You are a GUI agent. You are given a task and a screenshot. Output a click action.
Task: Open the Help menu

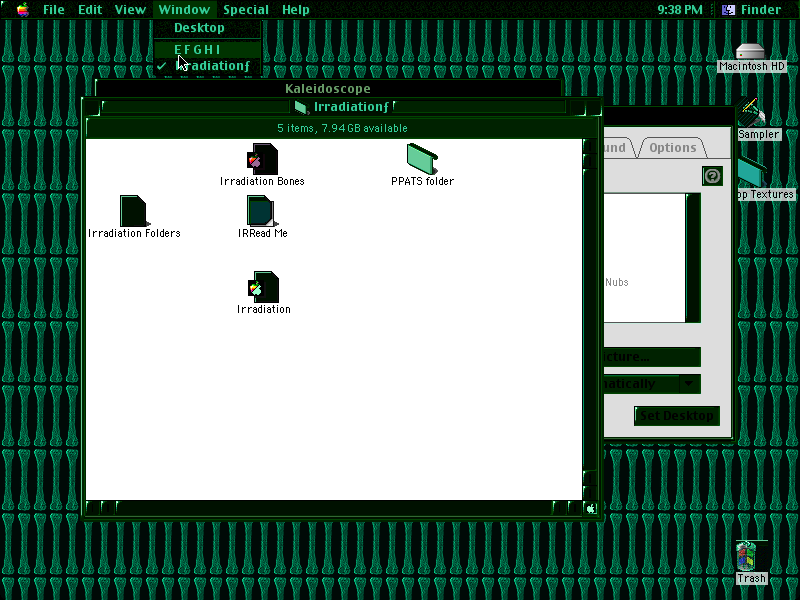pos(296,10)
